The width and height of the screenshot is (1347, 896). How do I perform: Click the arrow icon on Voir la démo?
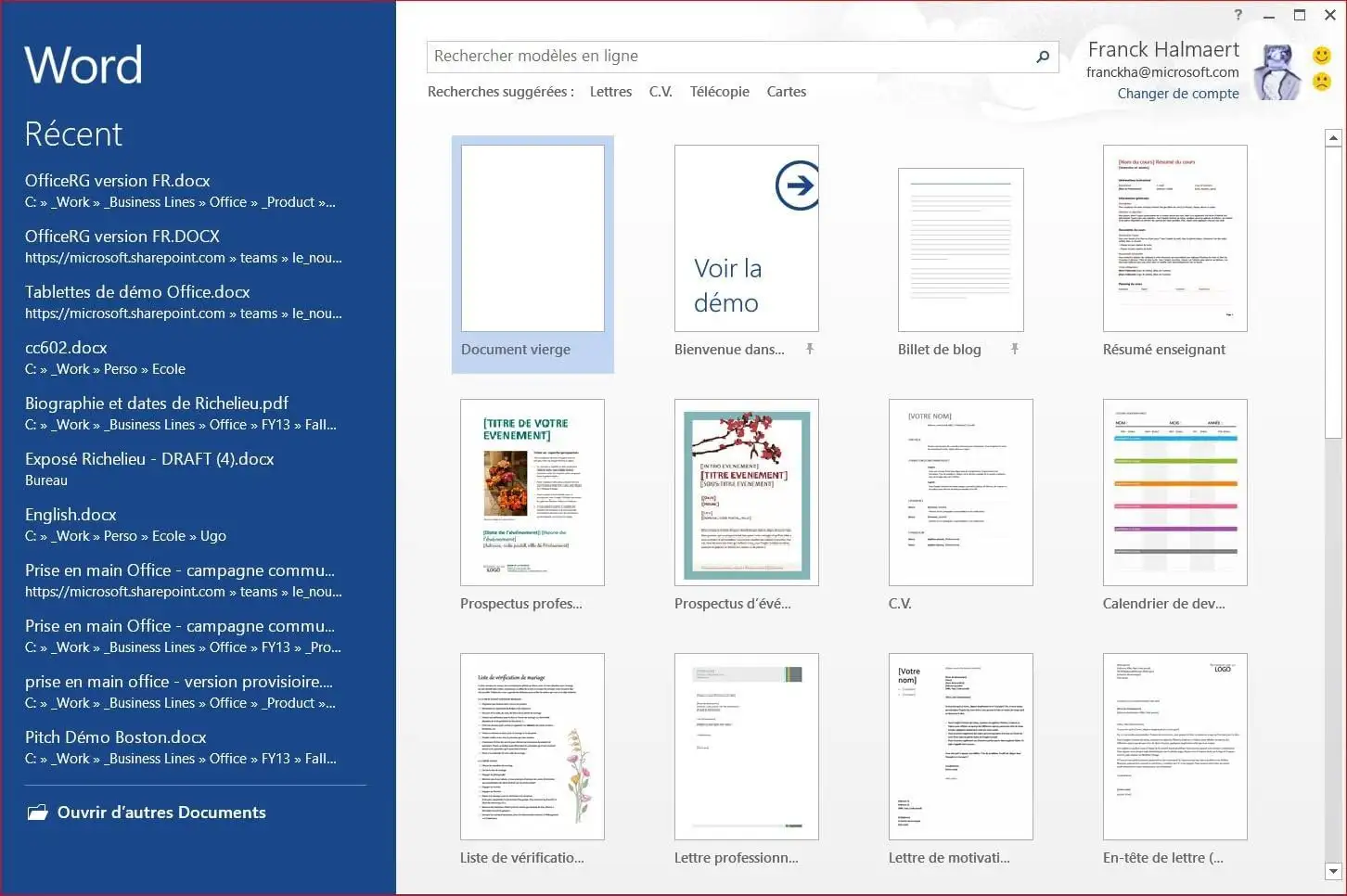(x=796, y=186)
